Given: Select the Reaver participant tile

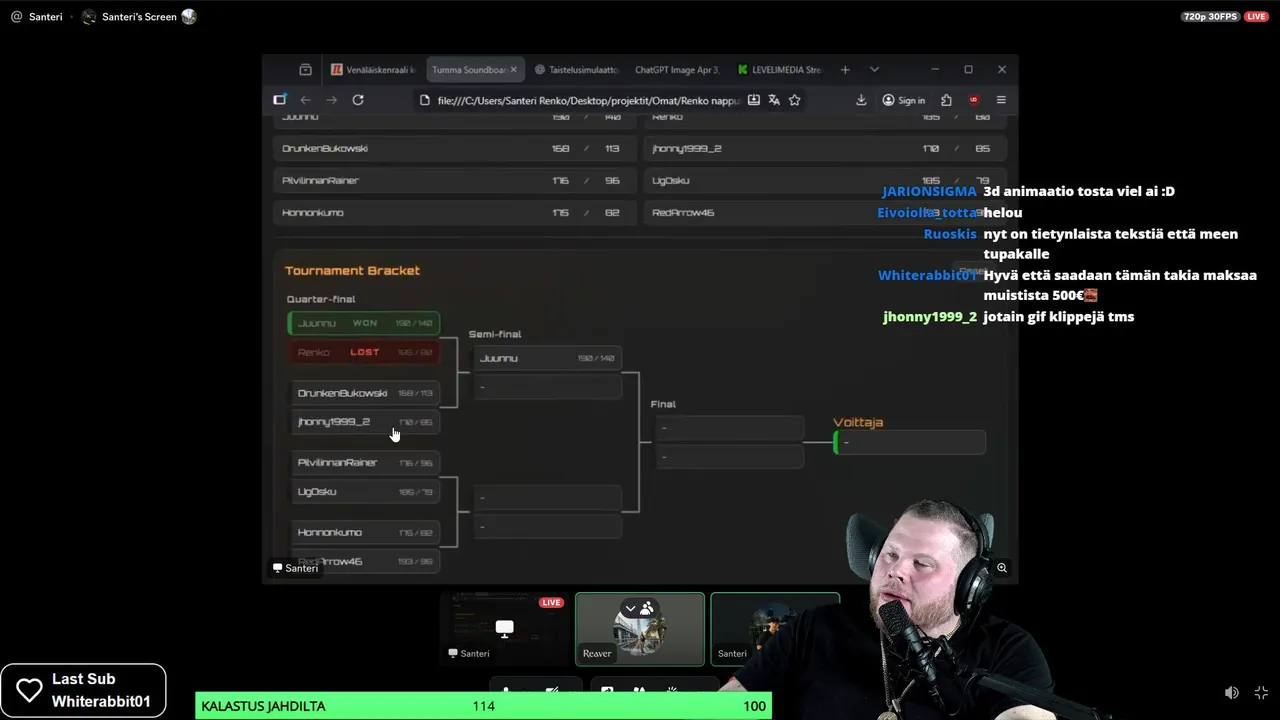Looking at the screenshot, I should click(x=640, y=629).
